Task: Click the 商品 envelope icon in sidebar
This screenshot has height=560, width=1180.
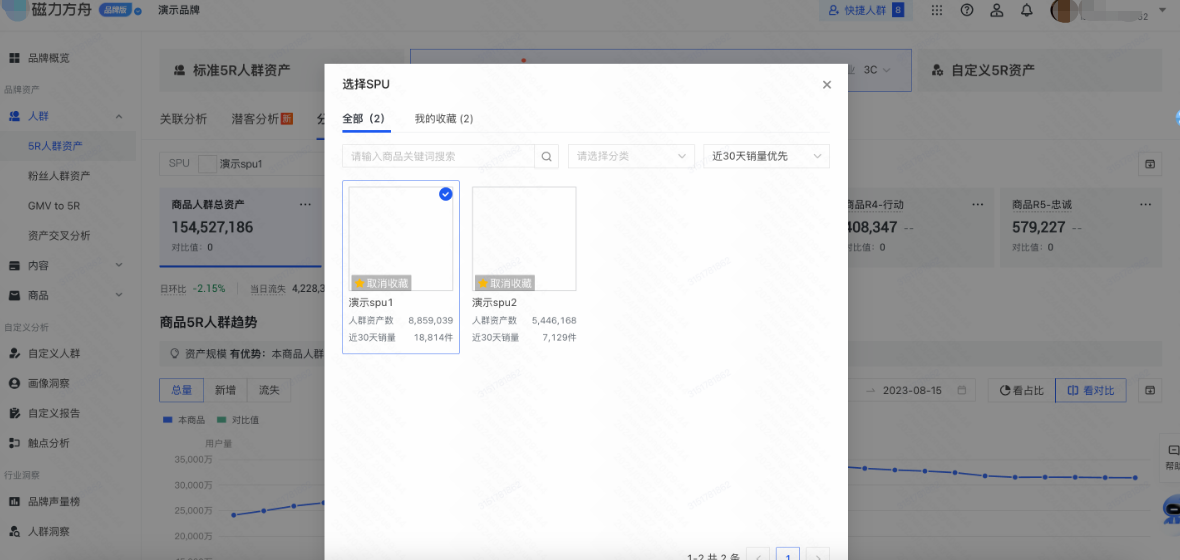Action: [x=14, y=295]
